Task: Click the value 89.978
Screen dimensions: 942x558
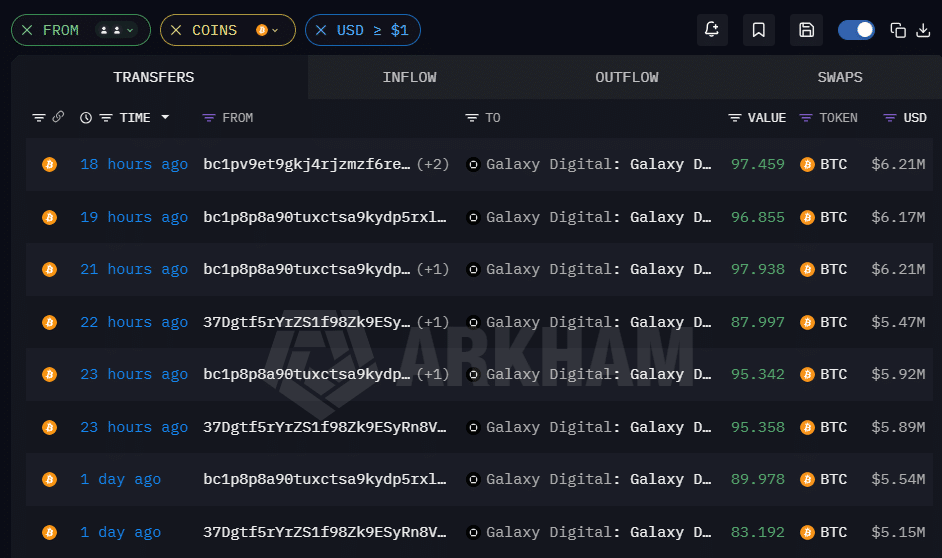Action: click(758, 480)
